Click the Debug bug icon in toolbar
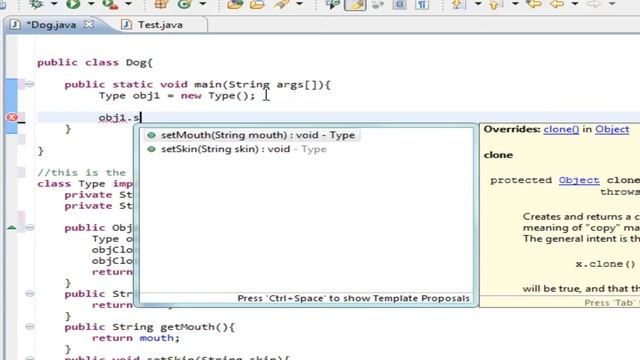 pyautogui.click(x=36, y=4)
